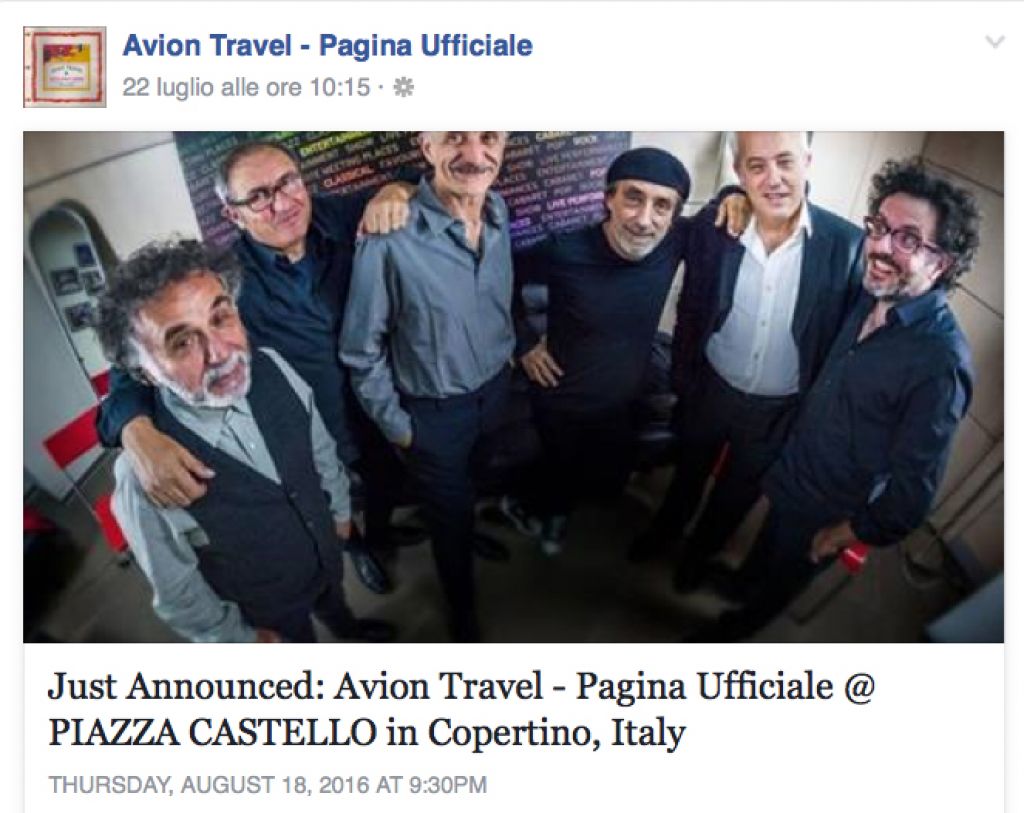The width and height of the screenshot is (1024, 813).
Task: Click the 9:30PM time in the event date
Action: 447,784
